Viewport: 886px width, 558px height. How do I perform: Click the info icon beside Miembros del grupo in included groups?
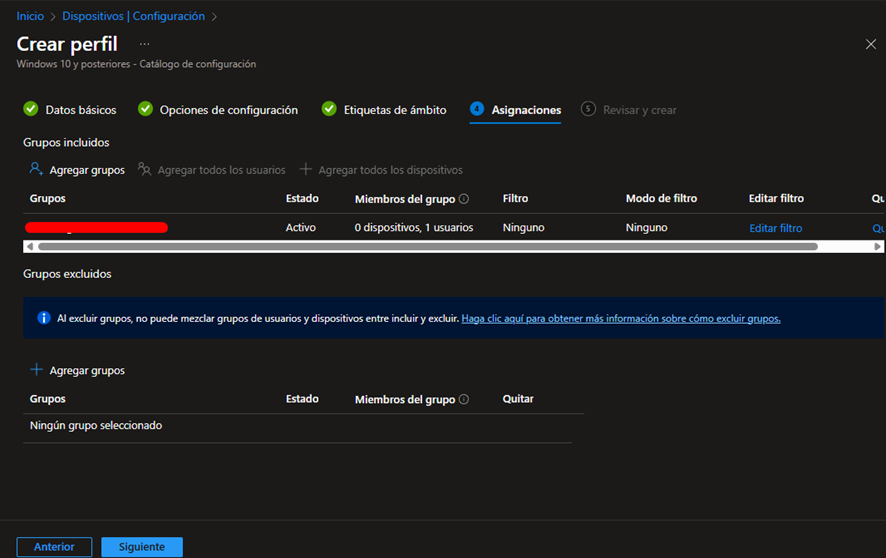tap(464, 199)
